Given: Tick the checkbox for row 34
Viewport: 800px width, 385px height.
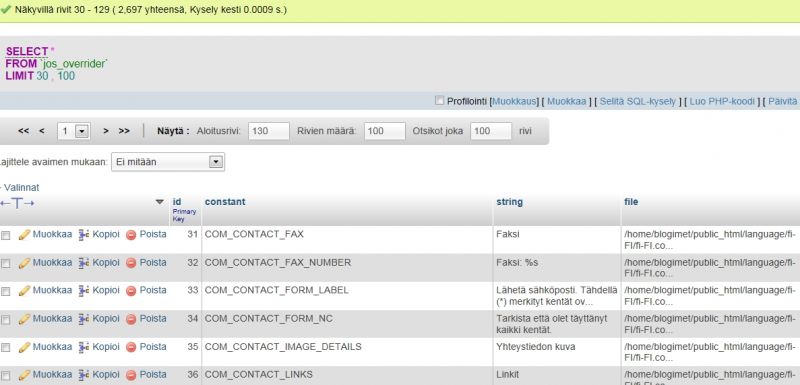Looking at the screenshot, I should (6, 320).
